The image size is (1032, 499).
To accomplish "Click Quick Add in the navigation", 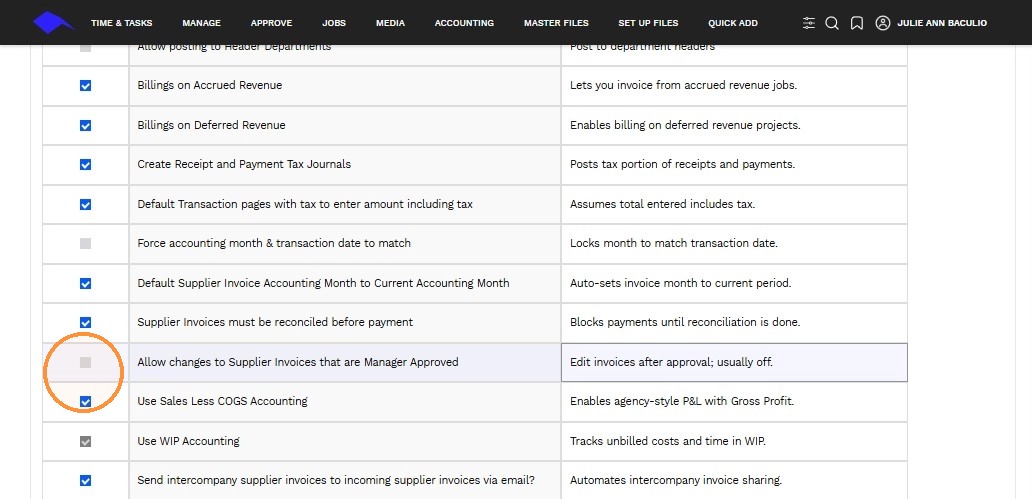I will click(733, 23).
